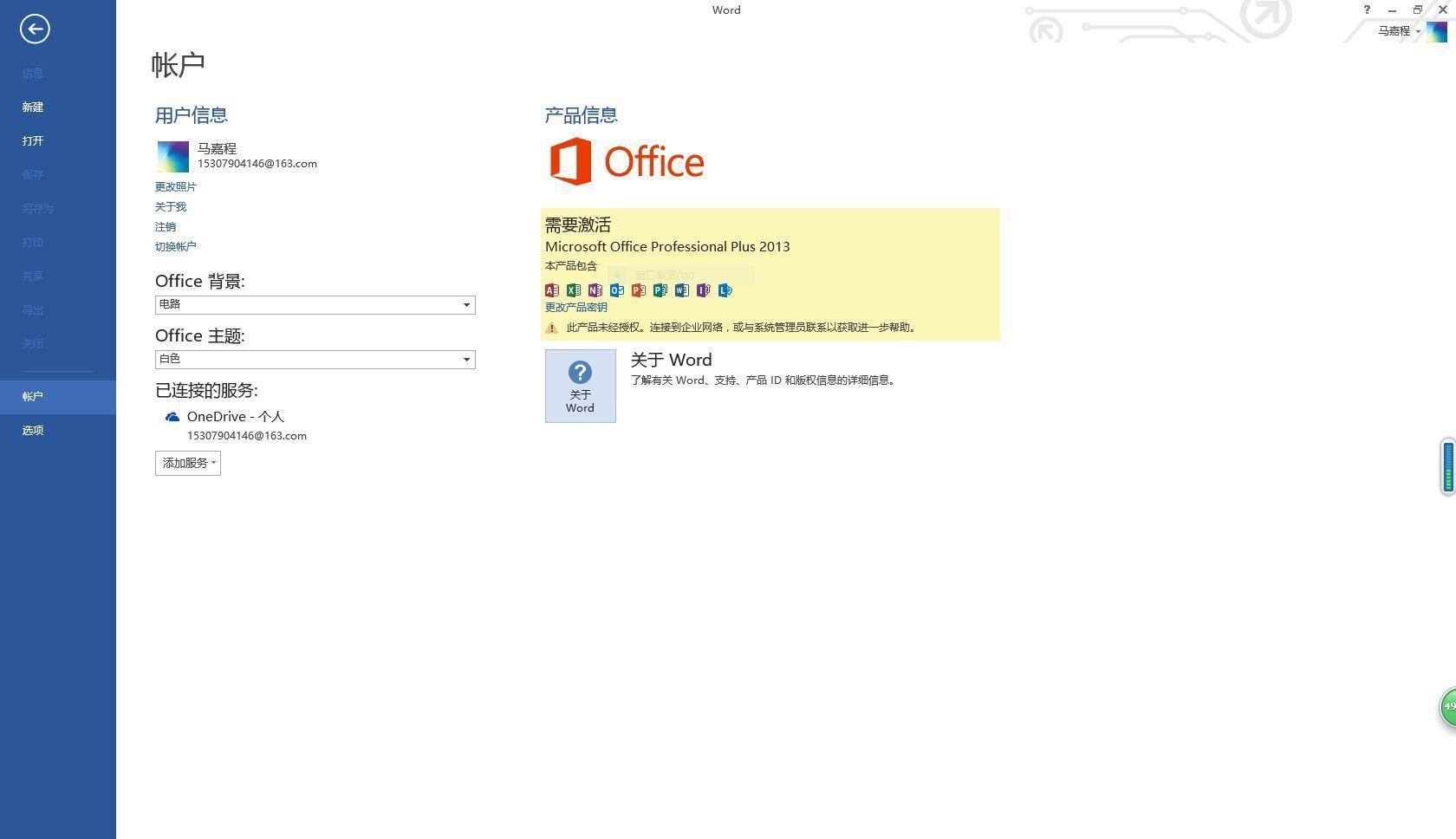The width and height of the screenshot is (1456, 839).
Task: Click the 本产品包含 label
Action: (571, 266)
